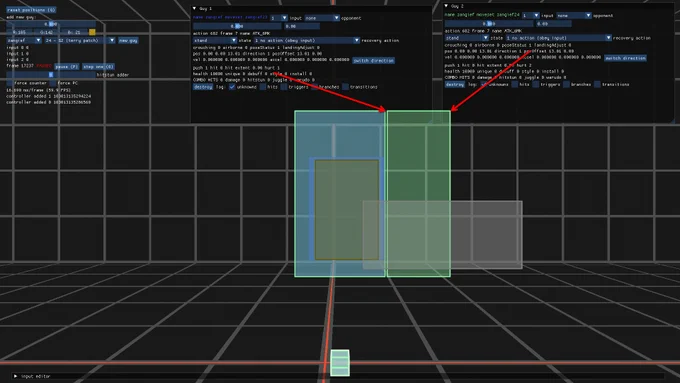Open the terry patch version dropdown
This screenshot has width=680, height=383.
tap(80, 40)
